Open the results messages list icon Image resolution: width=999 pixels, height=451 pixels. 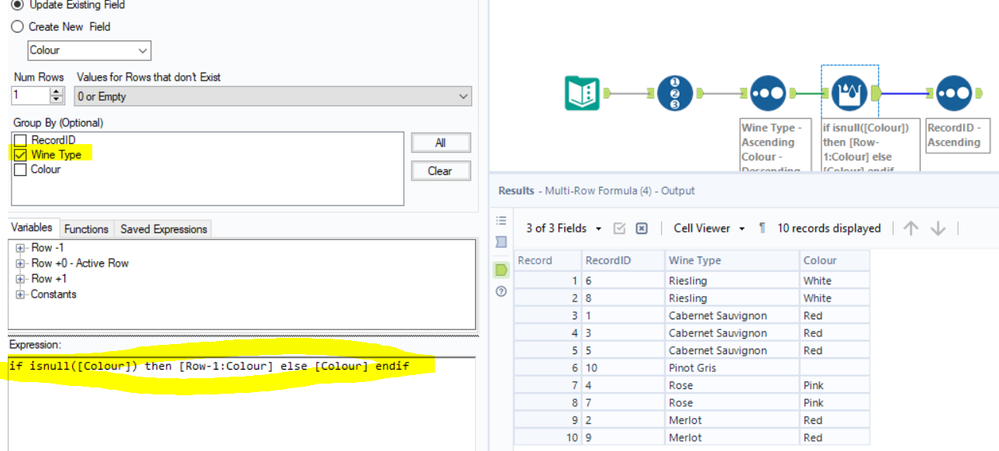click(501, 220)
